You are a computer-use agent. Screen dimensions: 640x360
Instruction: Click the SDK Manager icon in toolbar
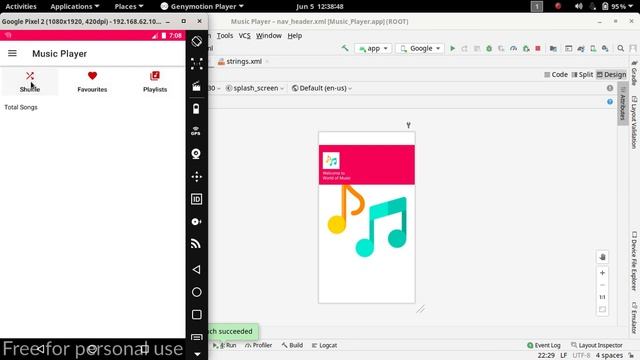coord(605,48)
